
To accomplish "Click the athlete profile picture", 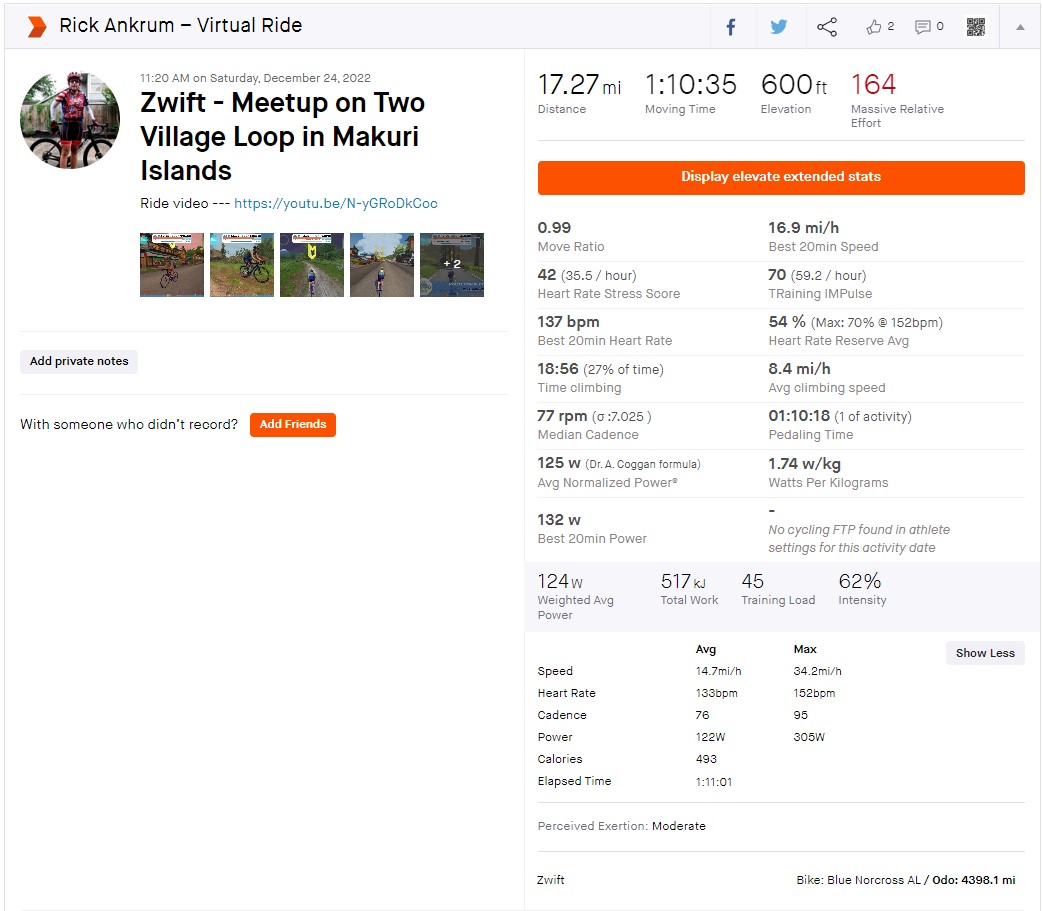I will pos(70,120).
